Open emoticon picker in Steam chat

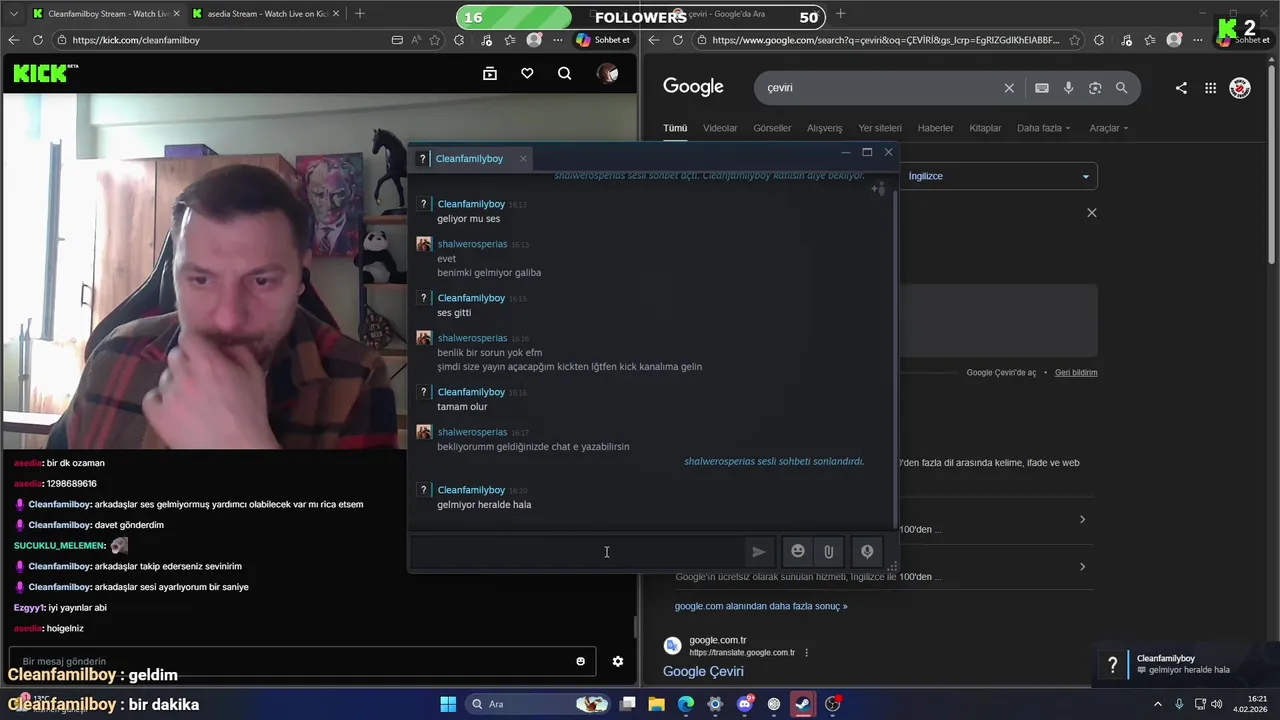point(797,551)
